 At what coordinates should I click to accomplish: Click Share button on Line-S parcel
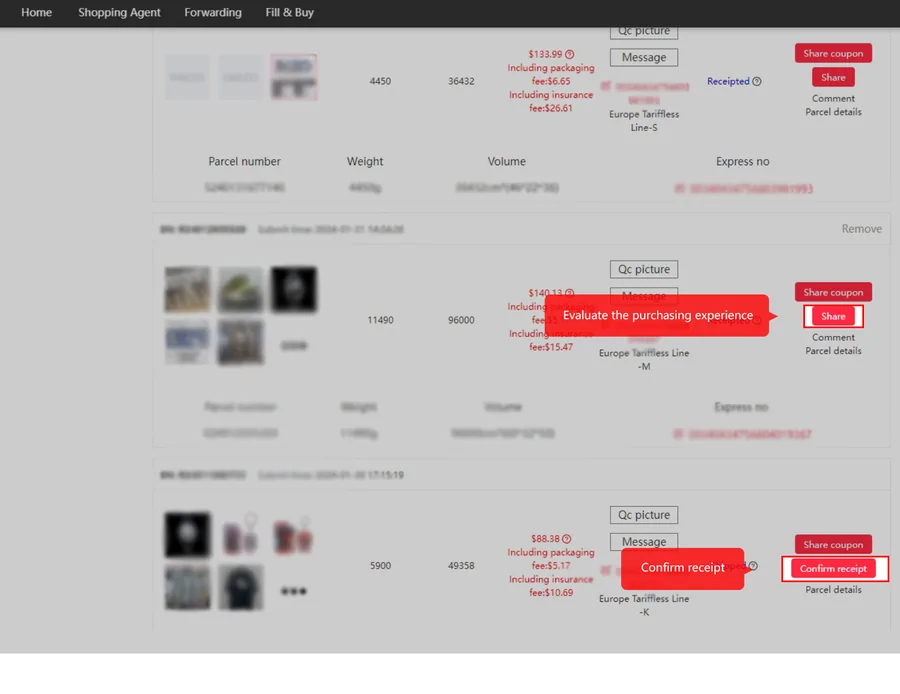[833, 77]
